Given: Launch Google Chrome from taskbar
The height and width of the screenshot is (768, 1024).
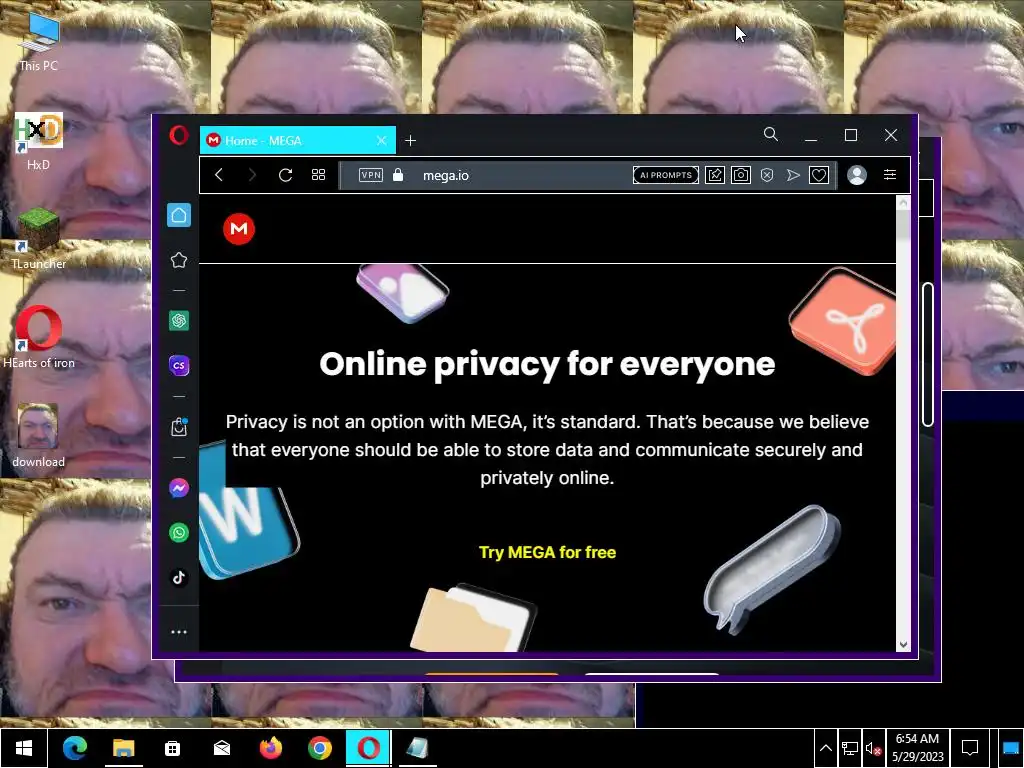Looking at the screenshot, I should click(319, 748).
